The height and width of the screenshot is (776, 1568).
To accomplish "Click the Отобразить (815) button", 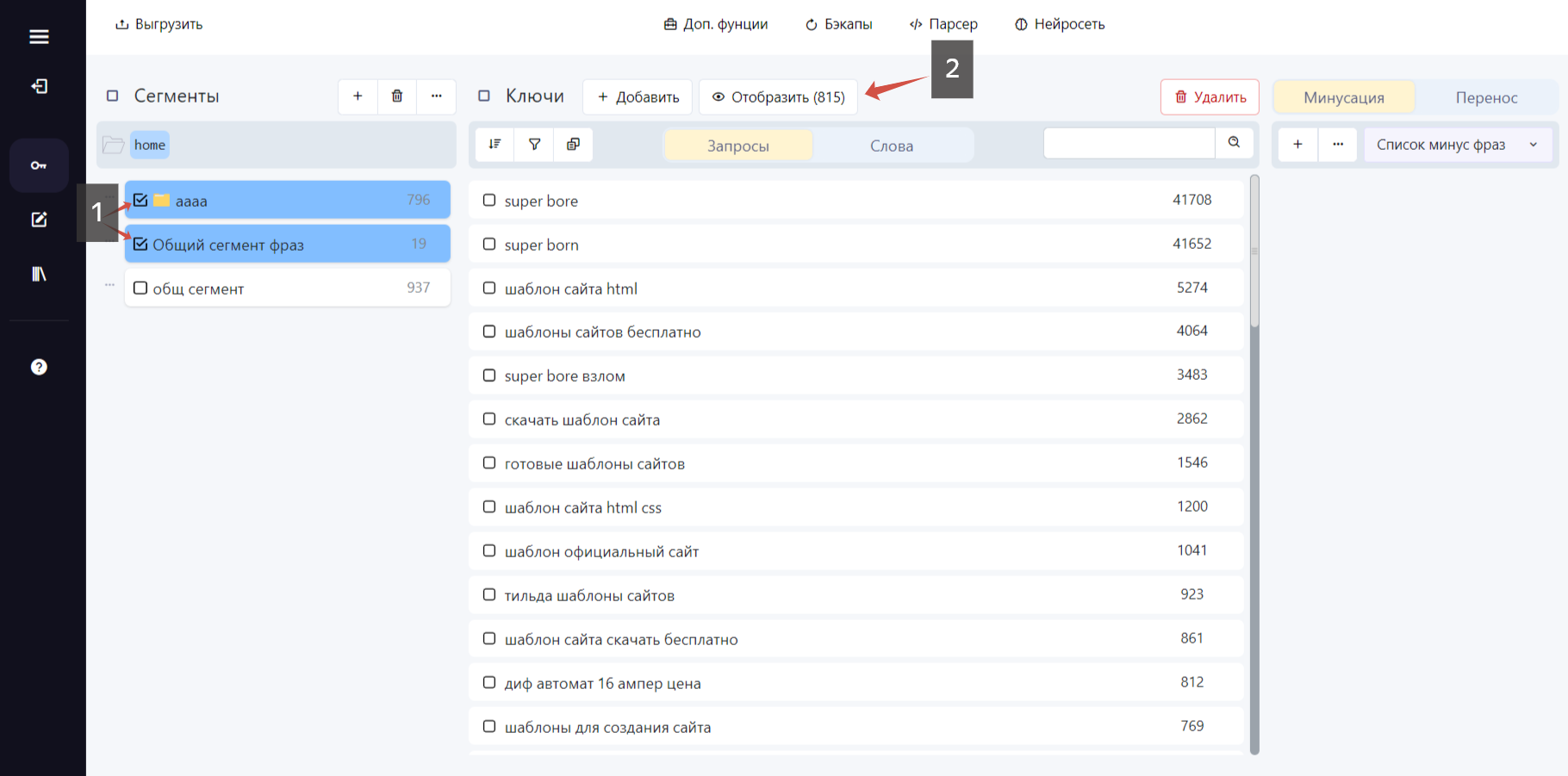I will 778,96.
